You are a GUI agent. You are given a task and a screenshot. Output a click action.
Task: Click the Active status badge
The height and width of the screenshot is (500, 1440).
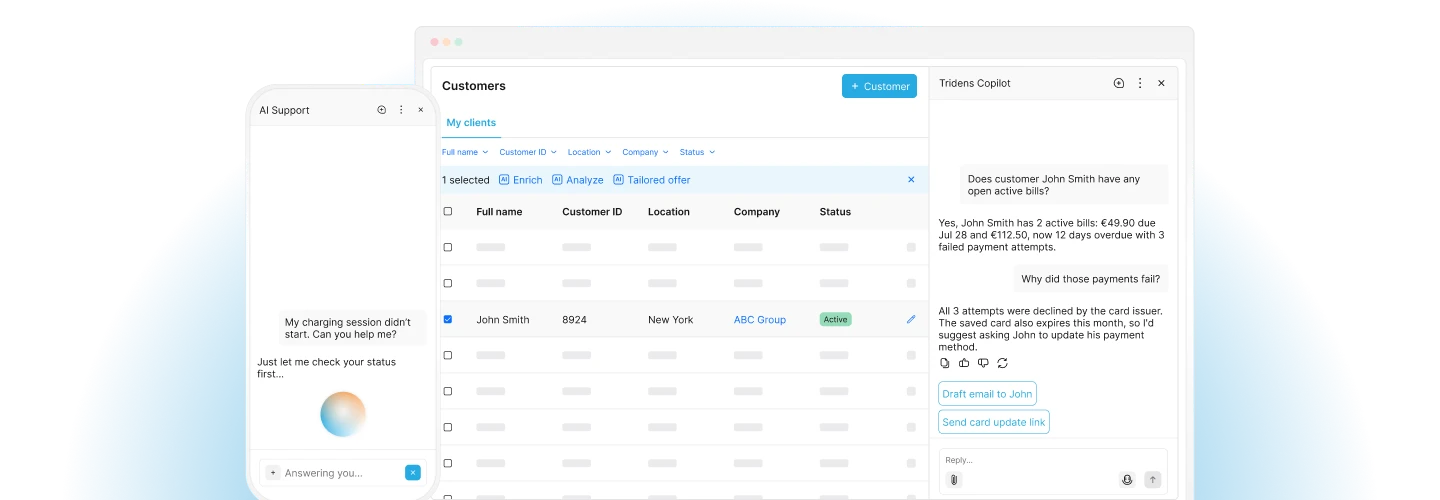pos(835,320)
